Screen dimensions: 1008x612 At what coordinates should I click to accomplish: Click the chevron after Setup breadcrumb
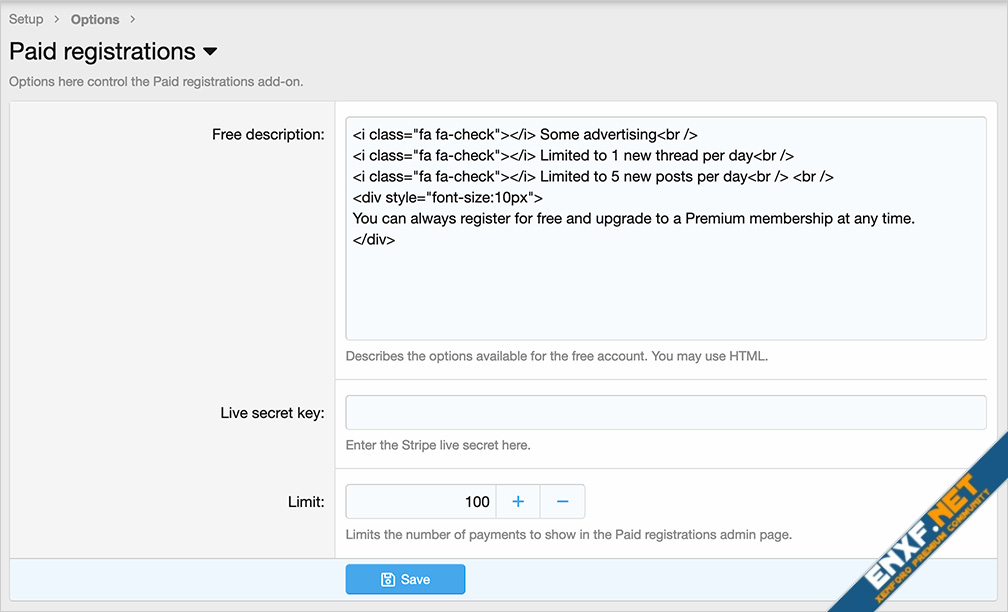point(57,19)
